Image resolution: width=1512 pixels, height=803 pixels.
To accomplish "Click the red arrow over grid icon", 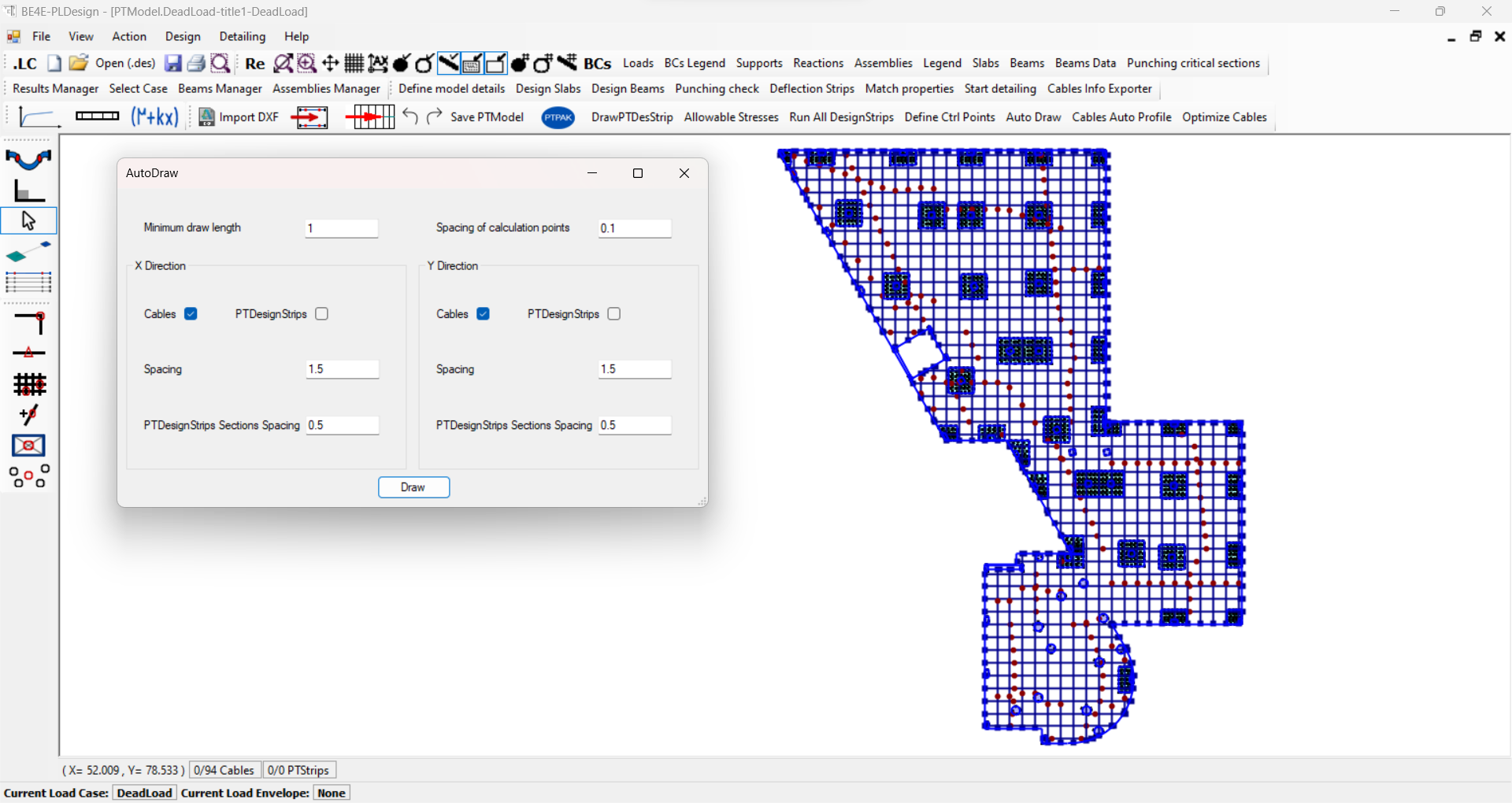I will click(369, 117).
